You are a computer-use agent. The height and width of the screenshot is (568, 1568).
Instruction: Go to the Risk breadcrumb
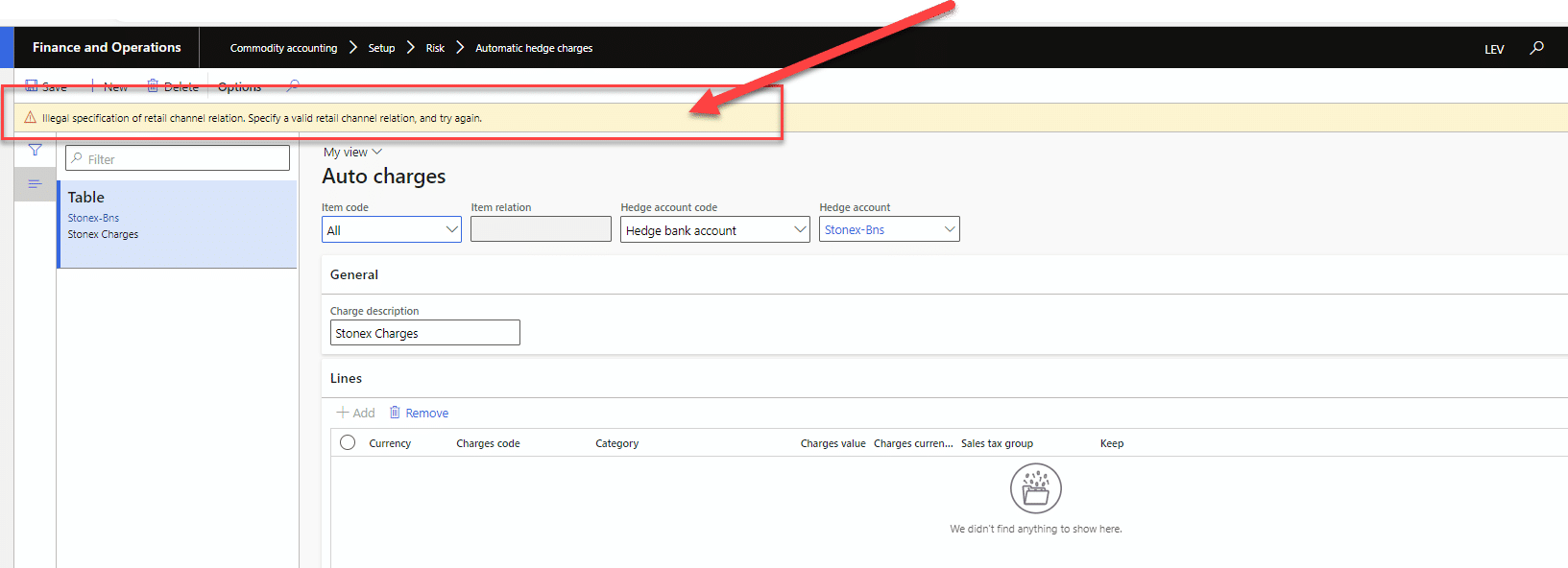coord(435,48)
